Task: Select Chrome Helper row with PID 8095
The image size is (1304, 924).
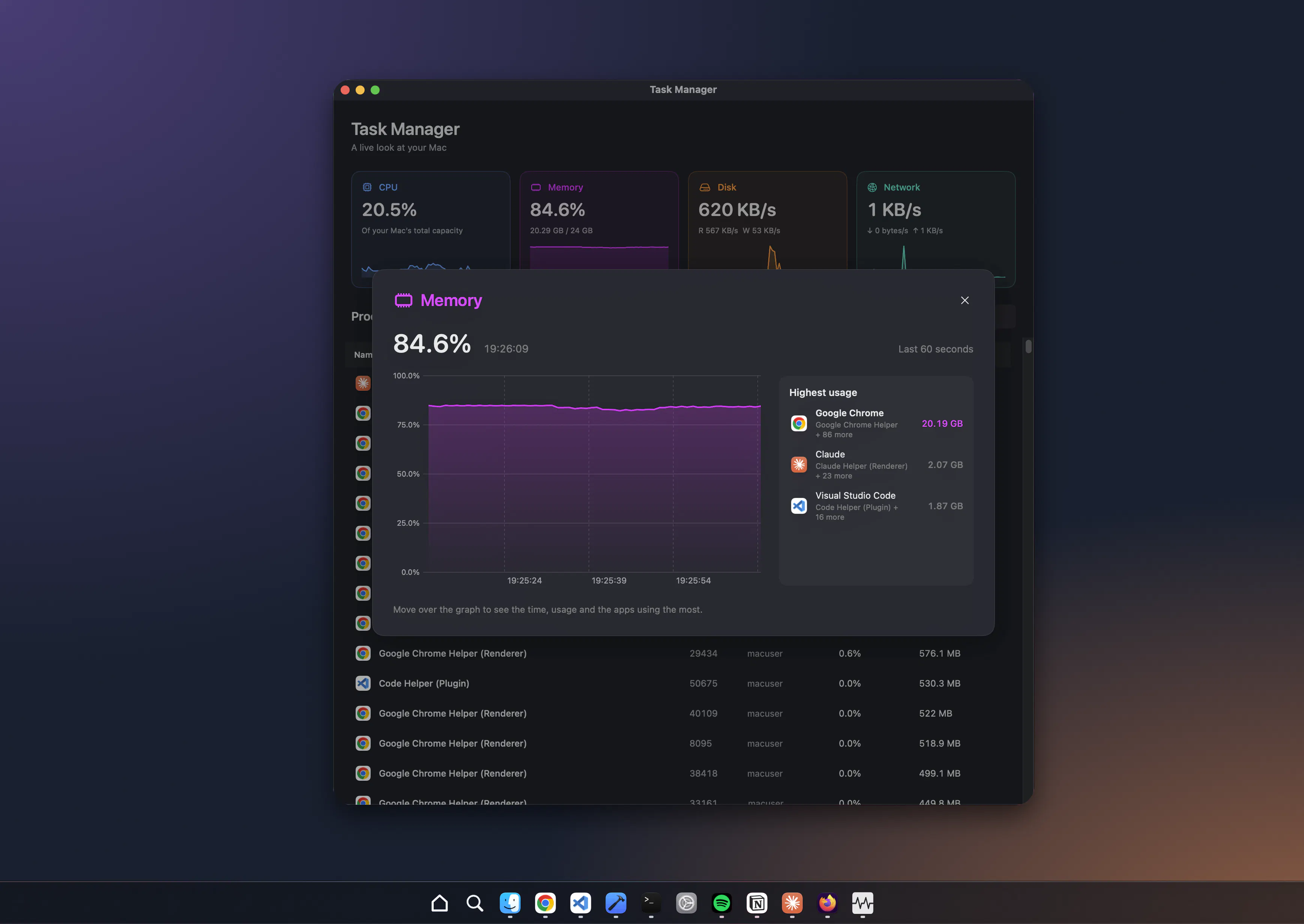Action: [678, 743]
